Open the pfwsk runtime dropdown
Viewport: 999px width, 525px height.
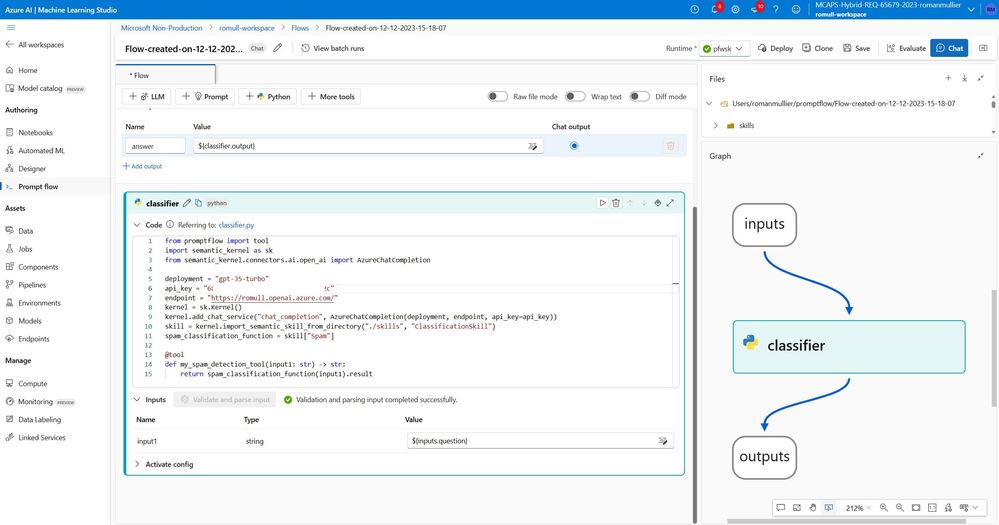[x=724, y=48]
